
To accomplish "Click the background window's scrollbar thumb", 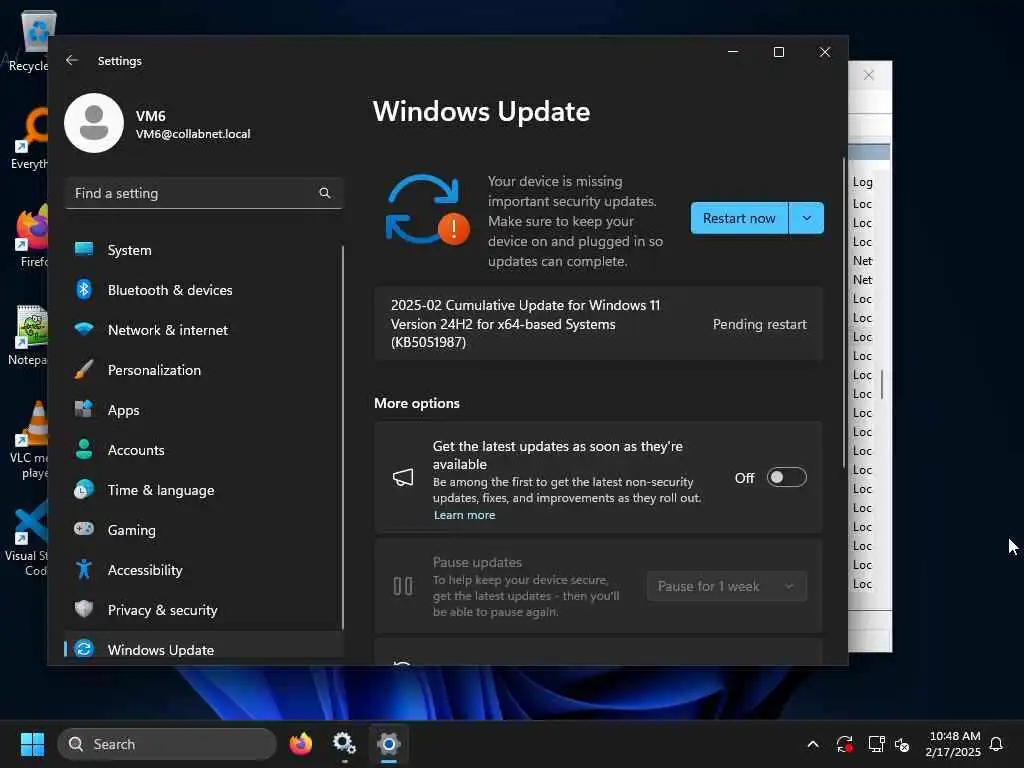I will pyautogui.click(x=882, y=384).
